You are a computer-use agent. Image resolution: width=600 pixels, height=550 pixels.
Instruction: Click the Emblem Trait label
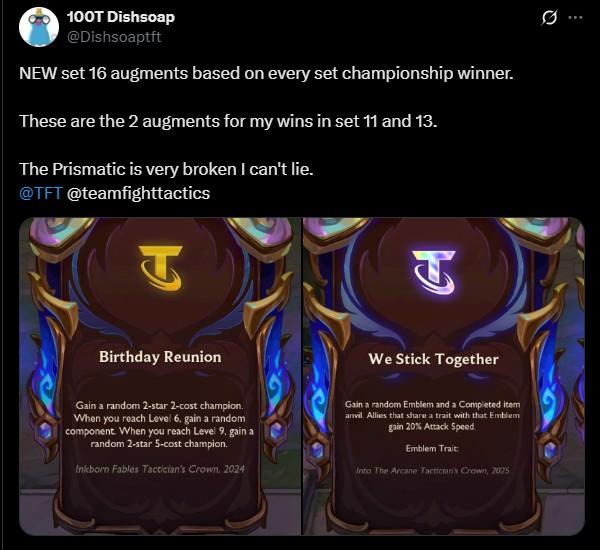pos(432,448)
